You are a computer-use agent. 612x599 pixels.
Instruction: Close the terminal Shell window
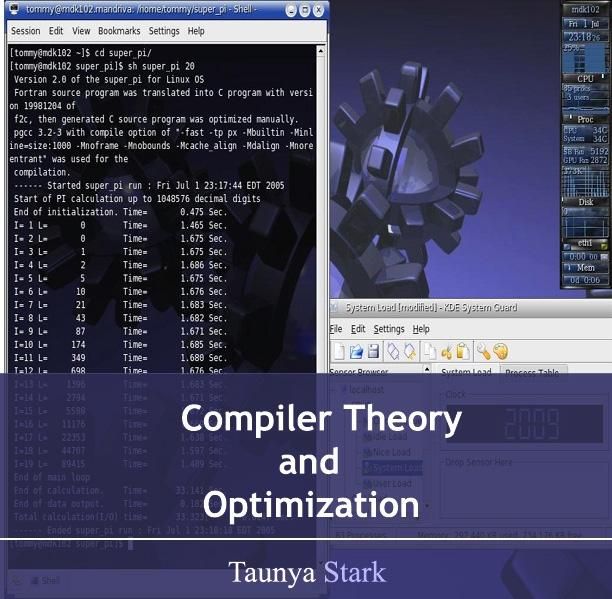[318, 10]
